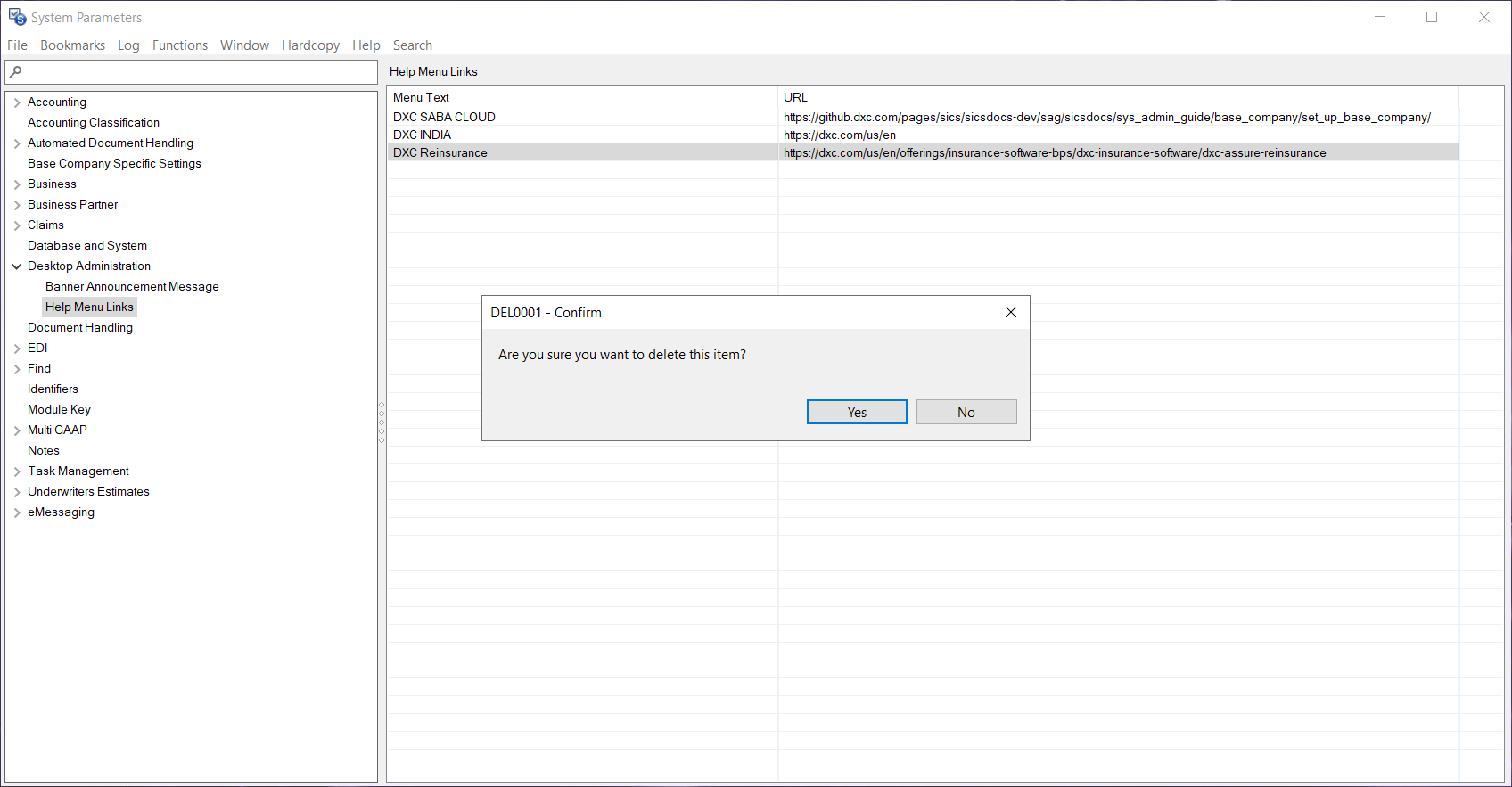Expand the Underwriters Estimates node
The height and width of the screenshot is (787, 1512).
17,492
